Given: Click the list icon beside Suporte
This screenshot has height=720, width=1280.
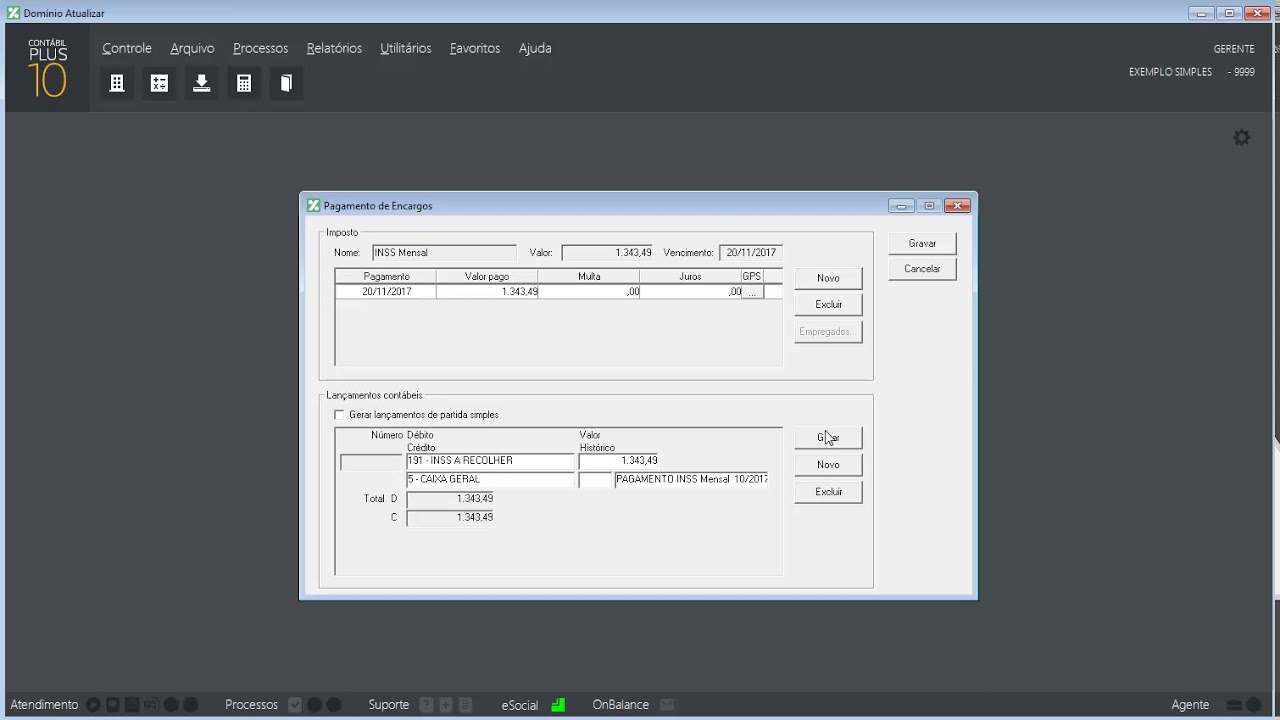Looking at the screenshot, I should (465, 705).
